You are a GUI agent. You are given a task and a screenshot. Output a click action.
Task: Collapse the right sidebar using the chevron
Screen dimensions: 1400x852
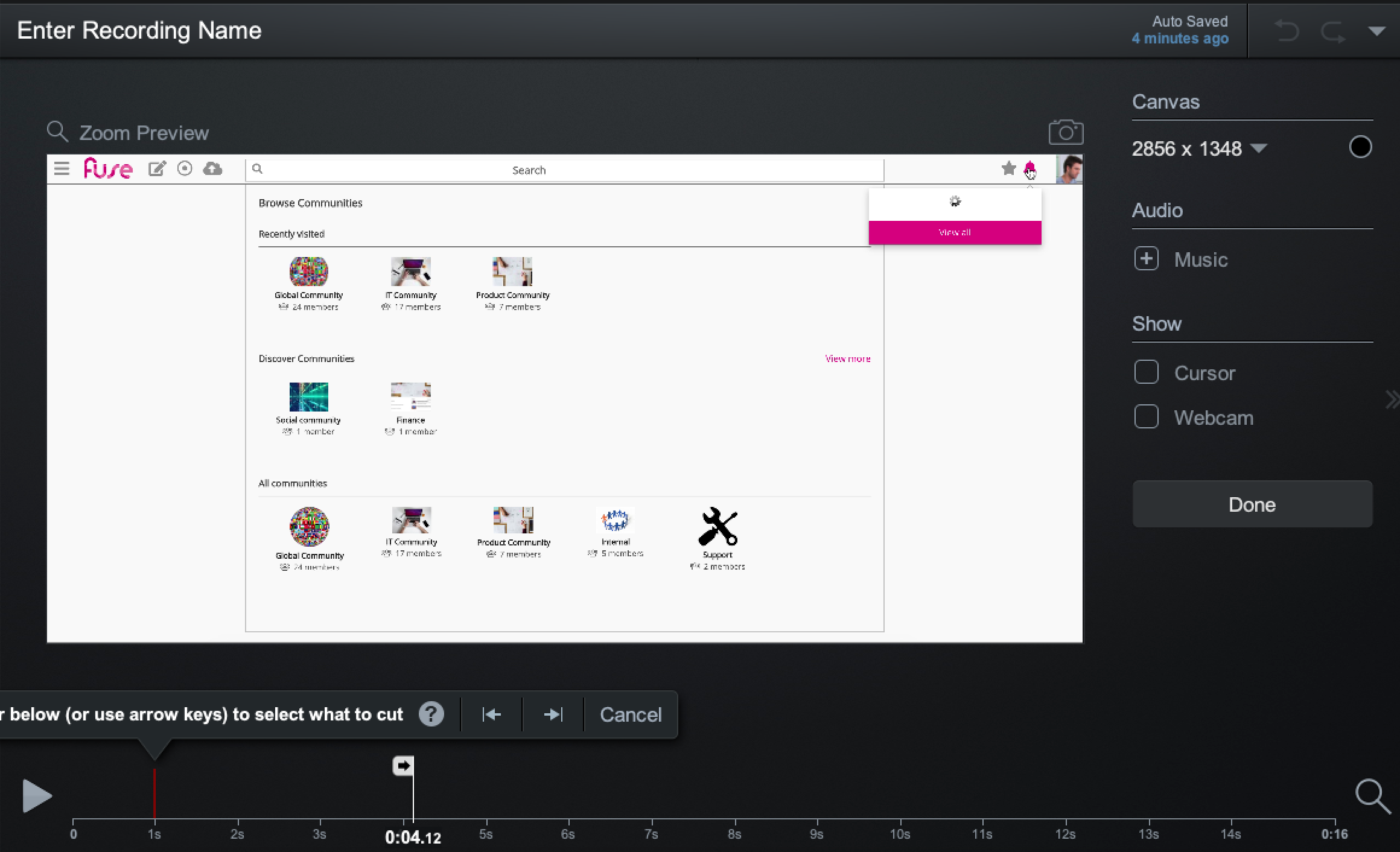click(x=1392, y=399)
